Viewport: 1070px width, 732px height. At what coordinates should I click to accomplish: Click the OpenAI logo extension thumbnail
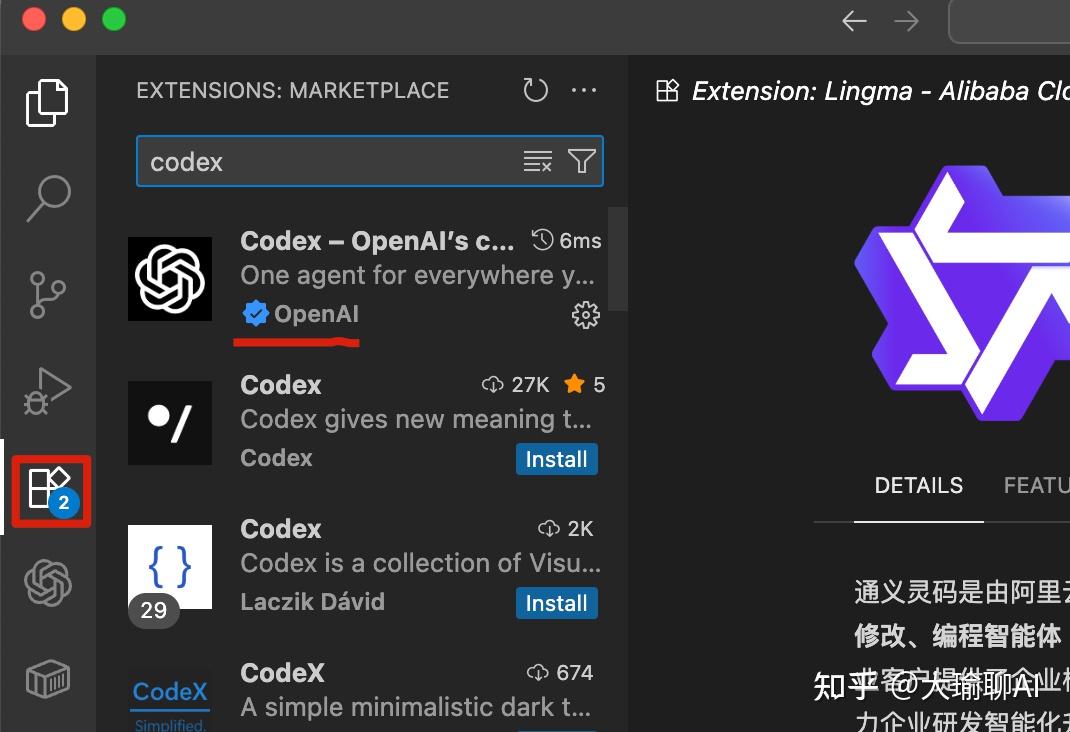[170, 278]
